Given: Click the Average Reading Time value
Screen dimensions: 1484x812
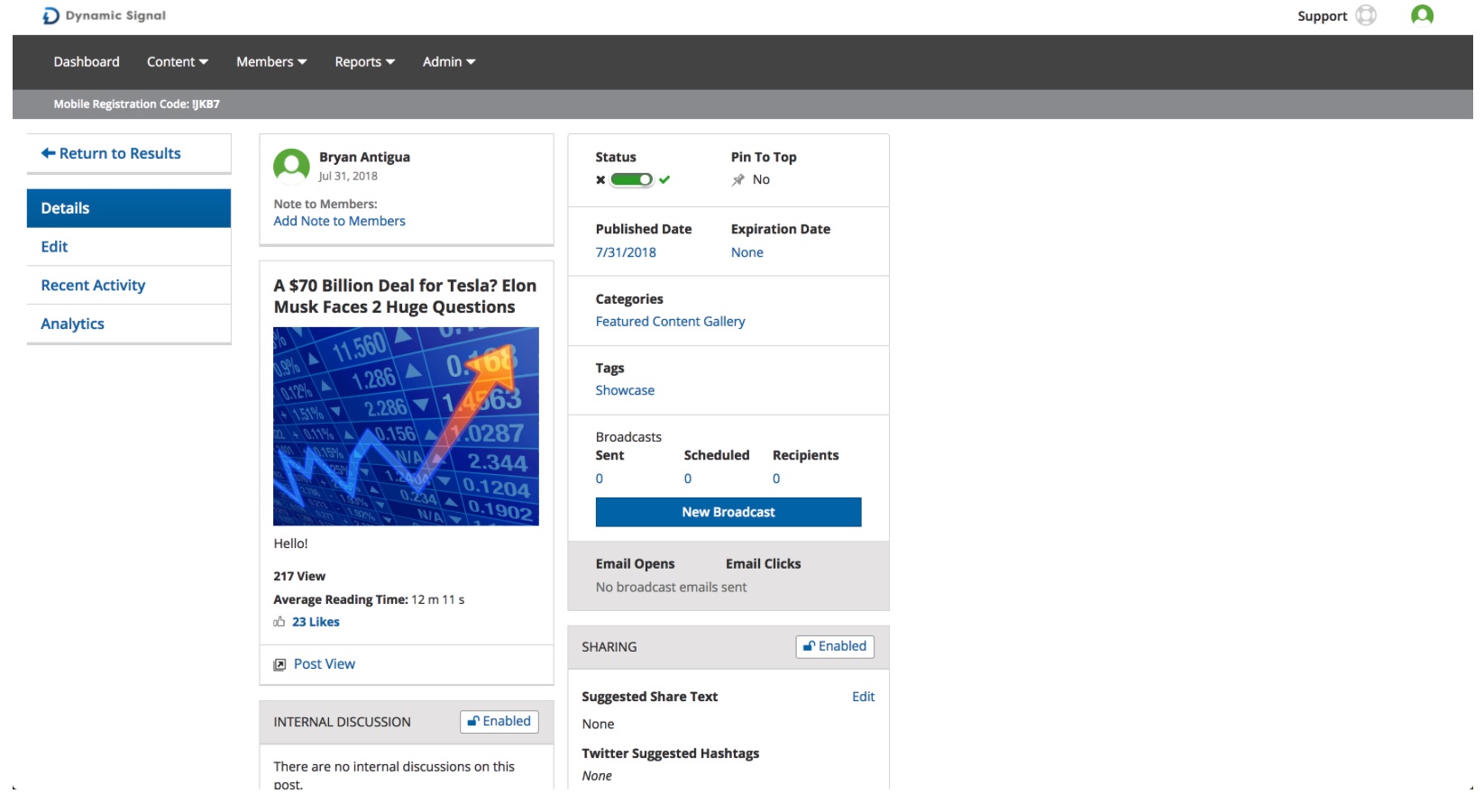Looking at the screenshot, I should [x=438, y=599].
